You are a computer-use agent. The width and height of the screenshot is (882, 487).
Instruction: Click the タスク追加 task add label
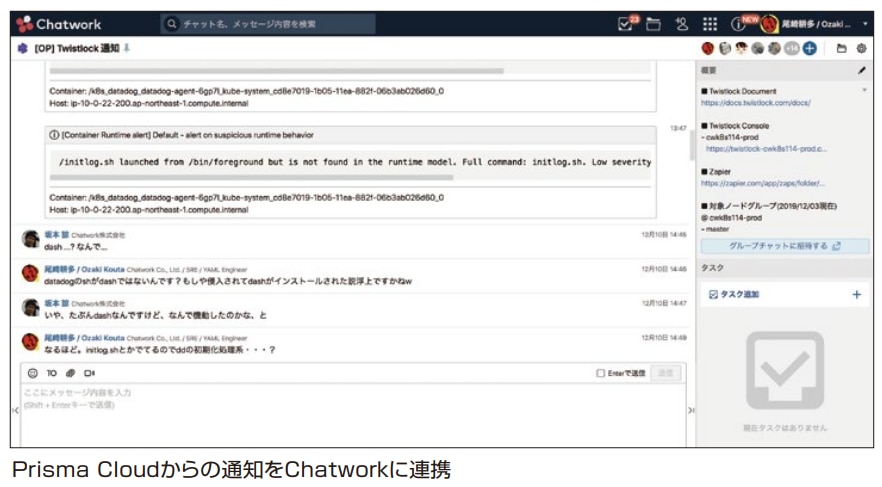click(739, 294)
